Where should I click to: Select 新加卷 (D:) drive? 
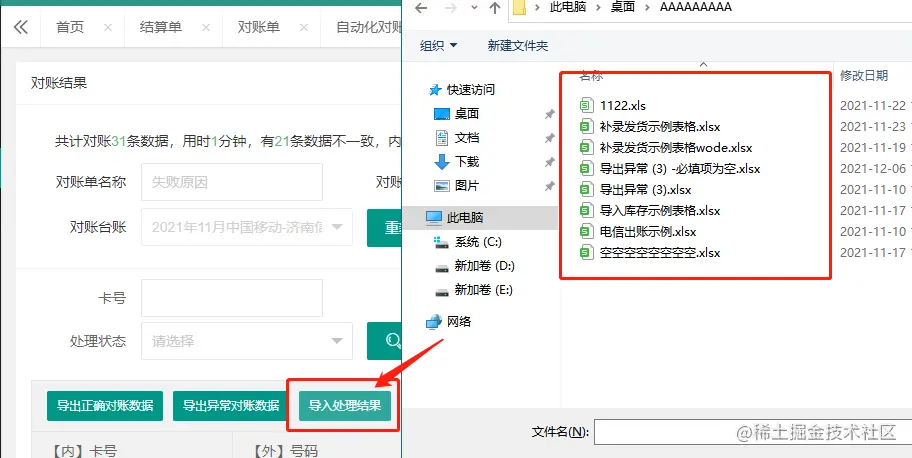(x=484, y=266)
